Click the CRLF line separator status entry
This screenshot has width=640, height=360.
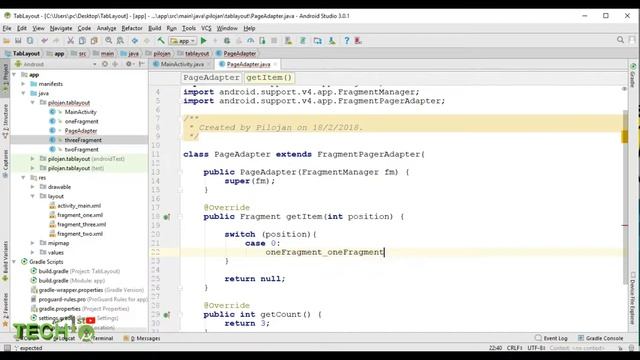(x=514, y=348)
